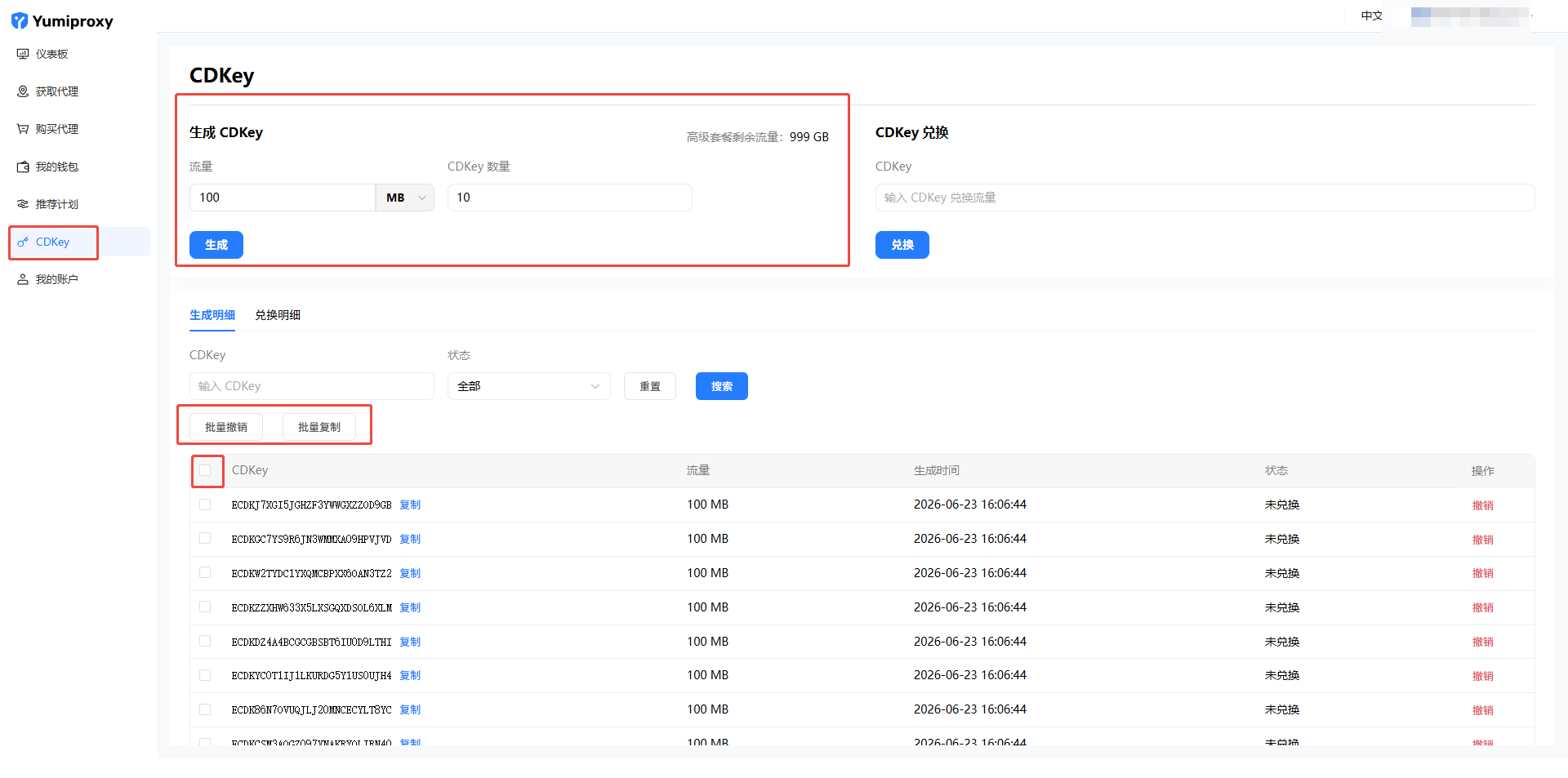The height and width of the screenshot is (778, 1568).
Task: Check the row for key ECDKGC7Y…
Action: pyautogui.click(x=205, y=539)
